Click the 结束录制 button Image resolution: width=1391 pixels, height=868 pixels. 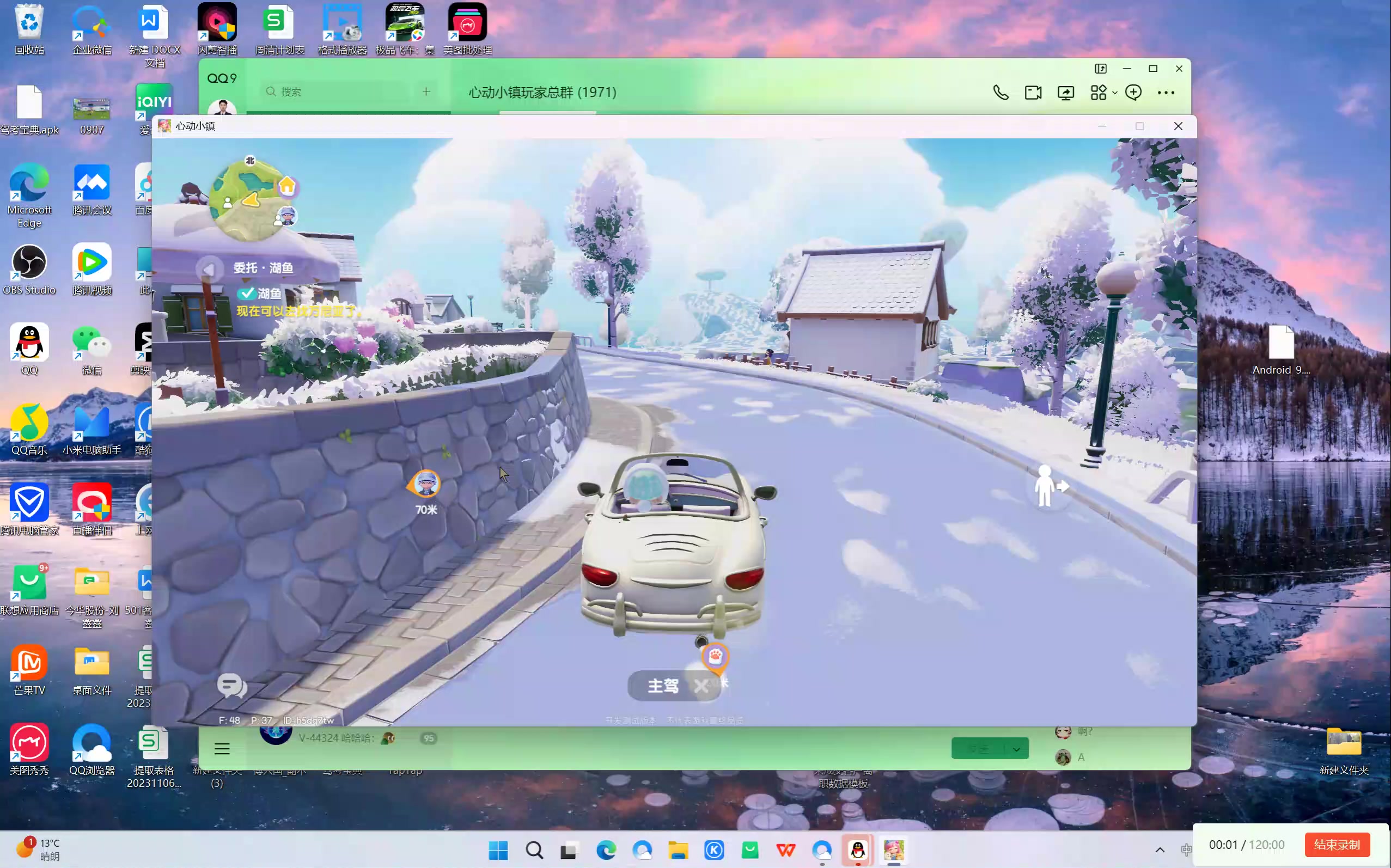click(1337, 845)
